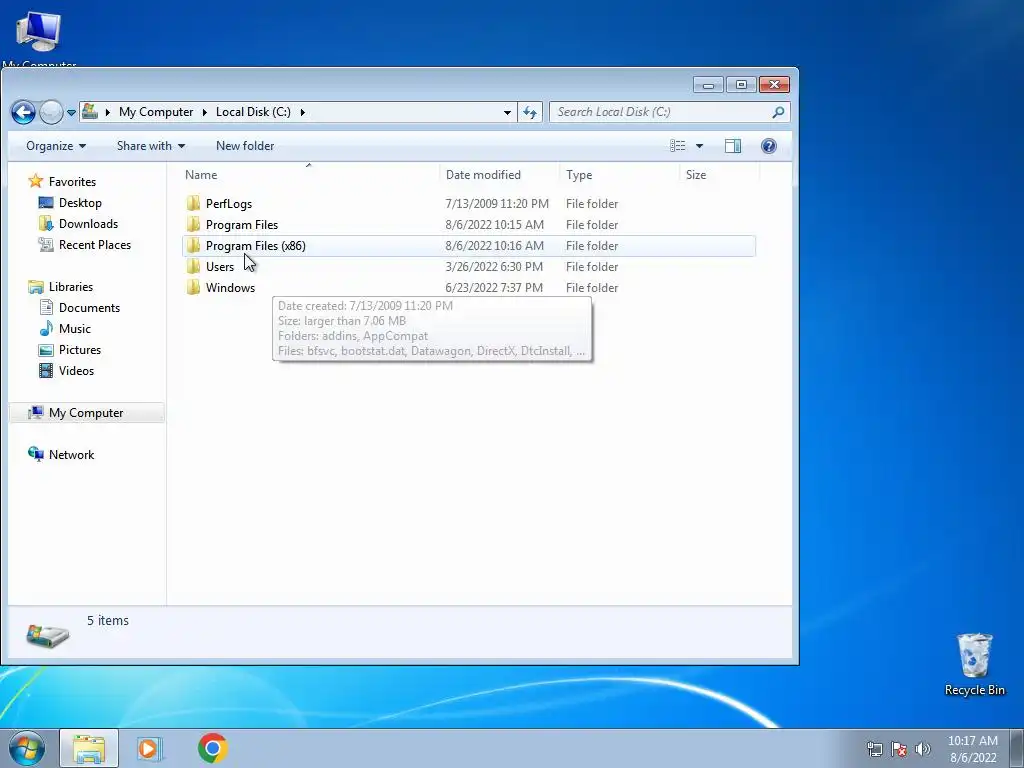Click the network tray icon

coord(874,749)
